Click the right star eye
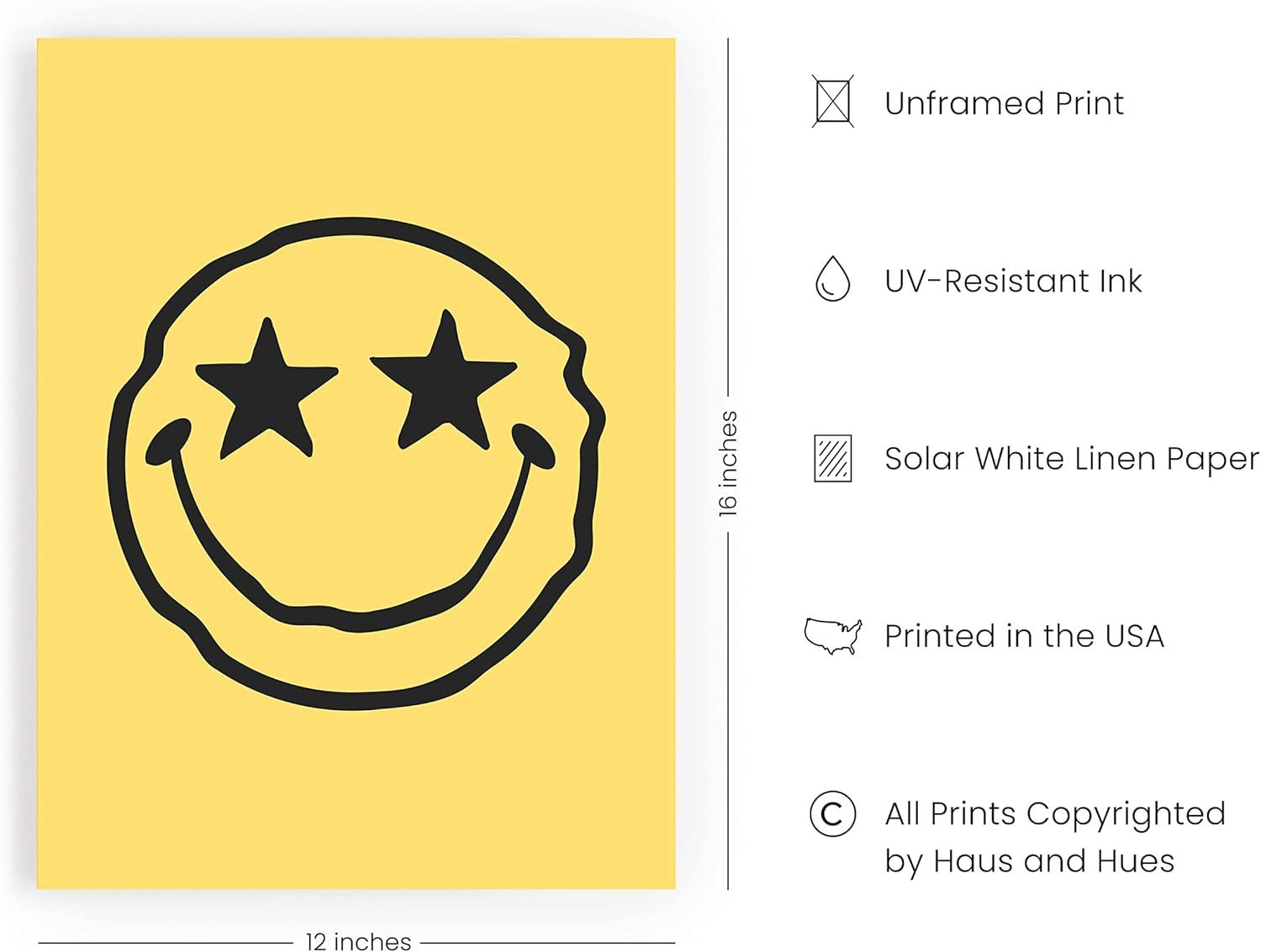 [444, 380]
